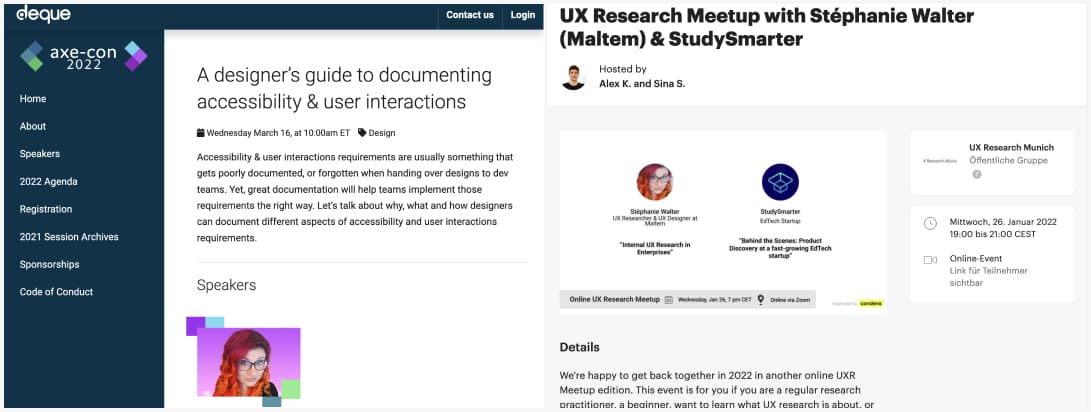The width and height of the screenshot is (1091, 412).
Task: Click the calendar icon beside Wednesday March 16
Action: tap(201, 132)
